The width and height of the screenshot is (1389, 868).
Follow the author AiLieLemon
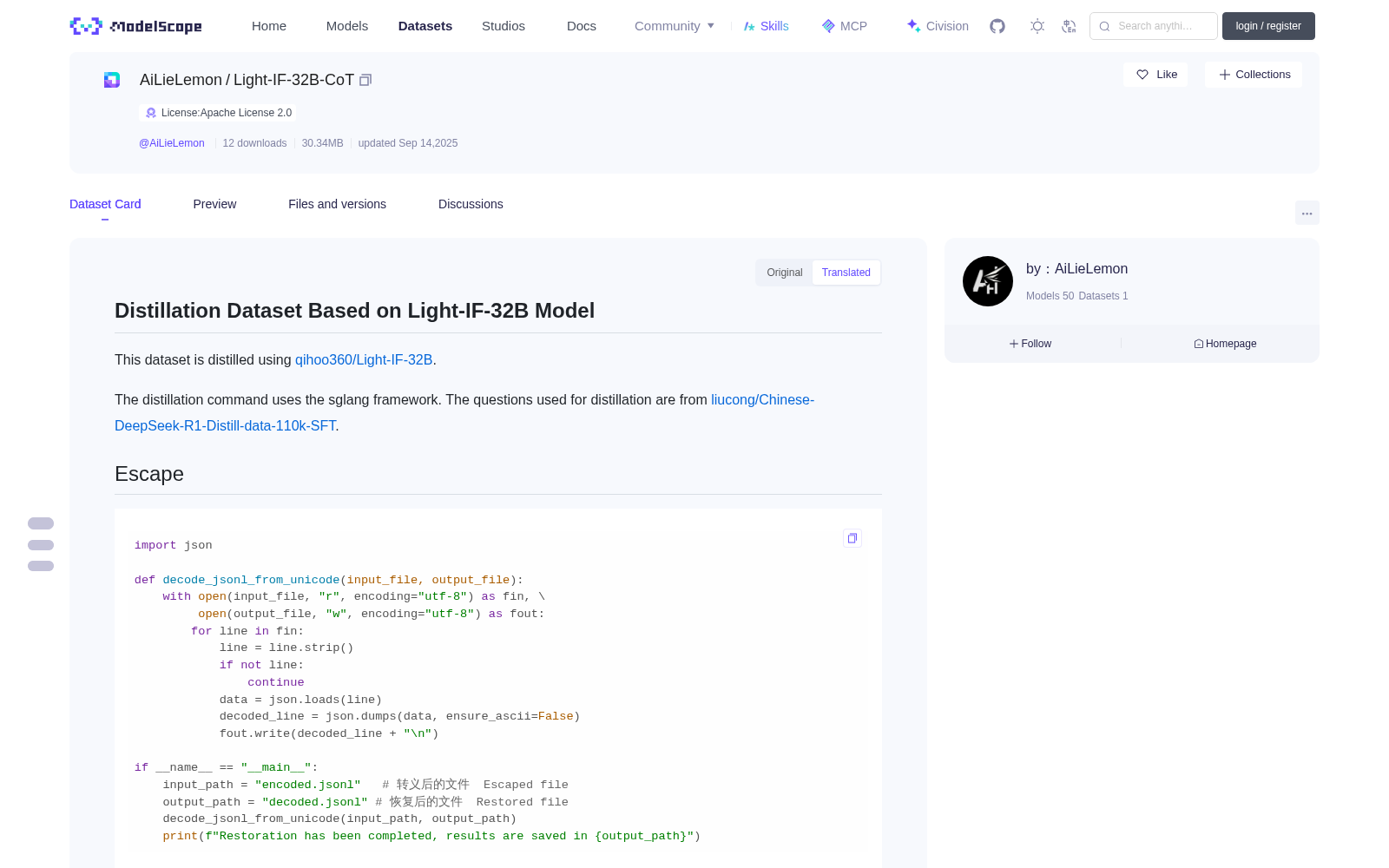tap(1030, 344)
